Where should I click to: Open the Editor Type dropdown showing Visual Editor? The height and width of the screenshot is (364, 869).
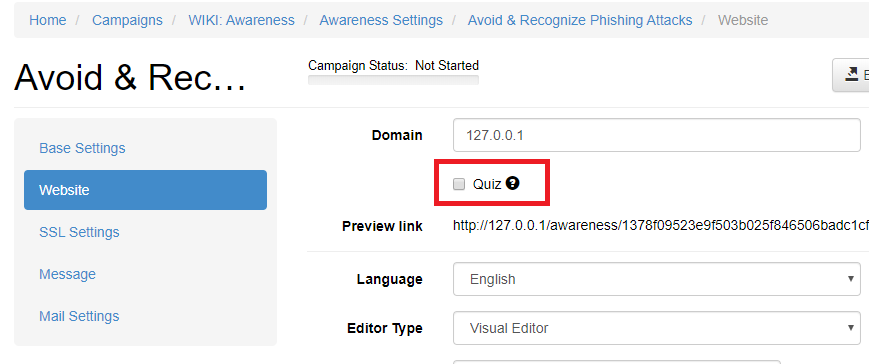tap(657, 328)
